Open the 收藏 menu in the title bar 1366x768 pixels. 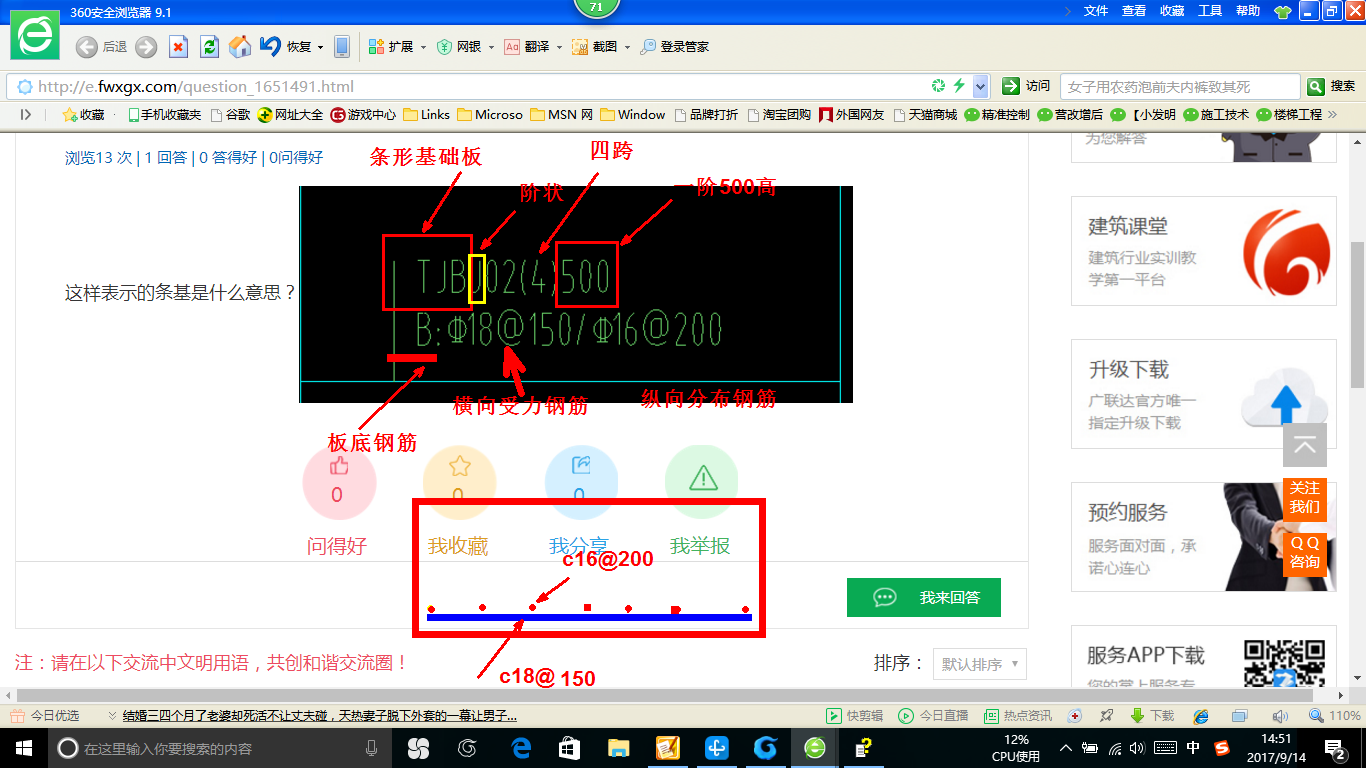(x=1172, y=11)
